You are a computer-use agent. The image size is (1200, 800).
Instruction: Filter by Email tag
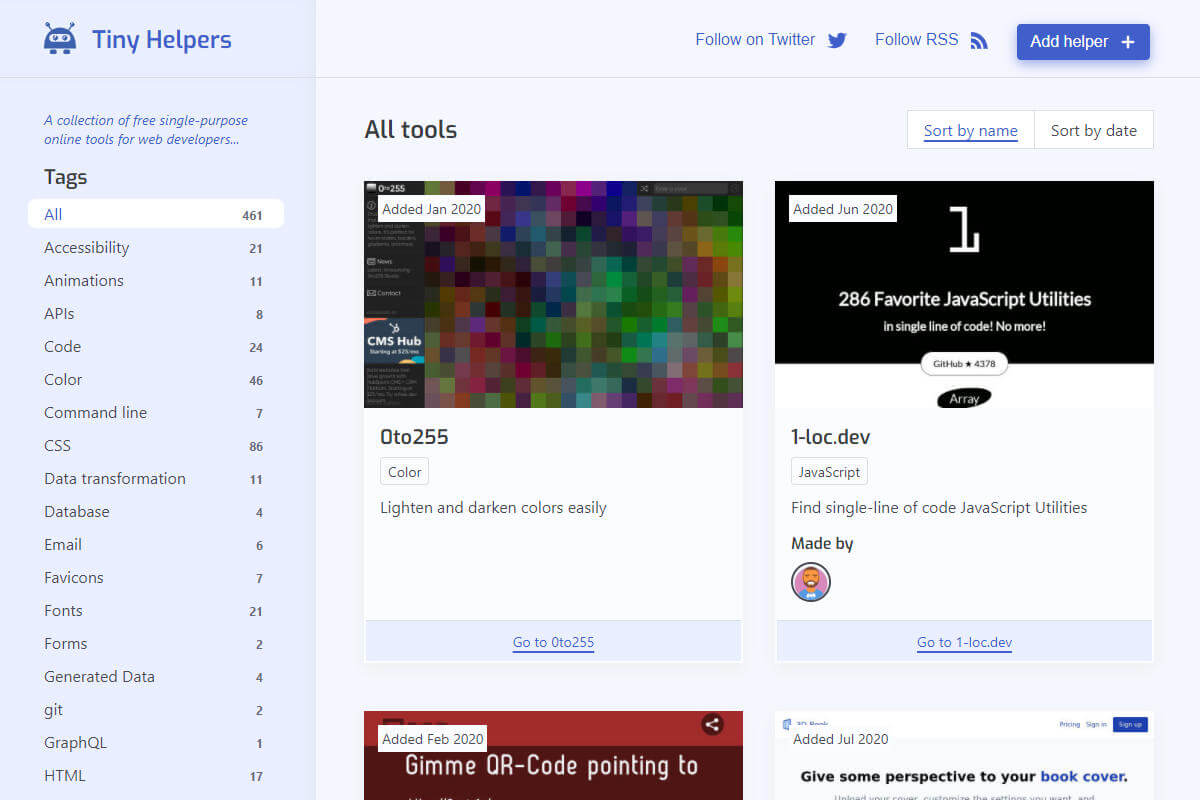(x=156, y=545)
